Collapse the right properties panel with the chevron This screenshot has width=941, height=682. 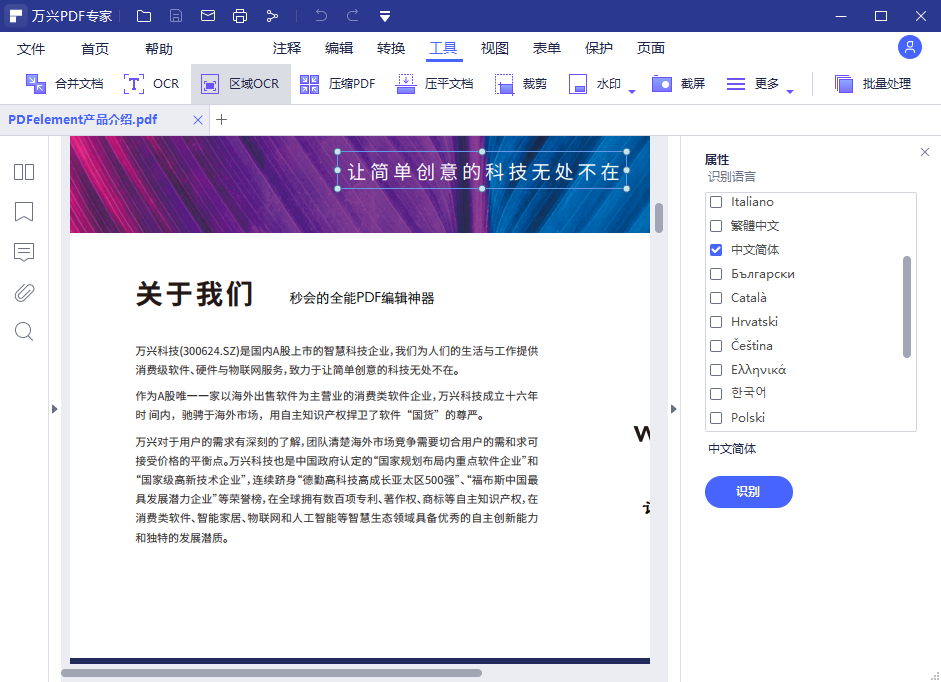[675, 408]
